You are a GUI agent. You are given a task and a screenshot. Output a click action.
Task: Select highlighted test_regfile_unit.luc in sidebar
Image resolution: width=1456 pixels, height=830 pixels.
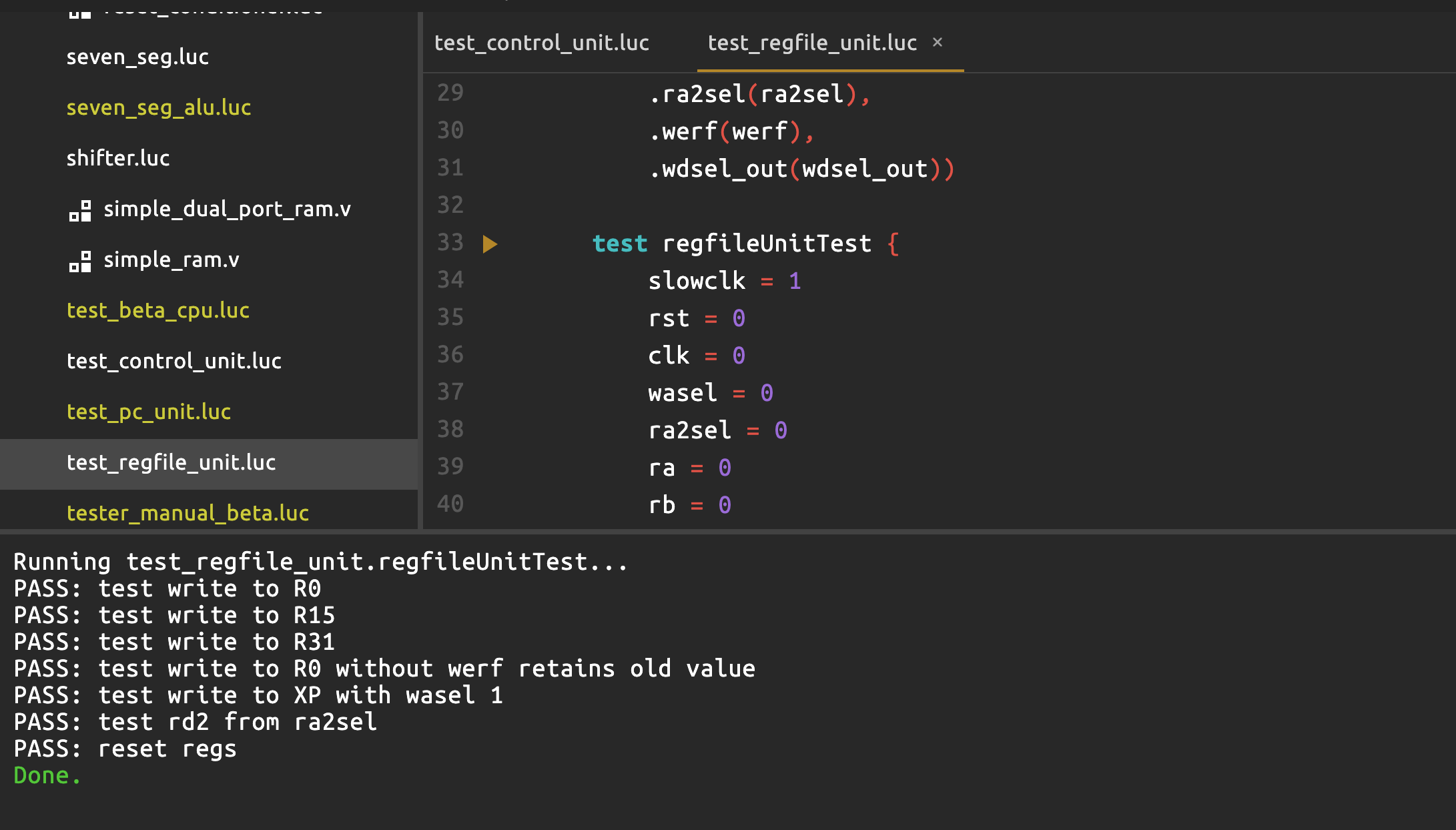click(x=171, y=462)
